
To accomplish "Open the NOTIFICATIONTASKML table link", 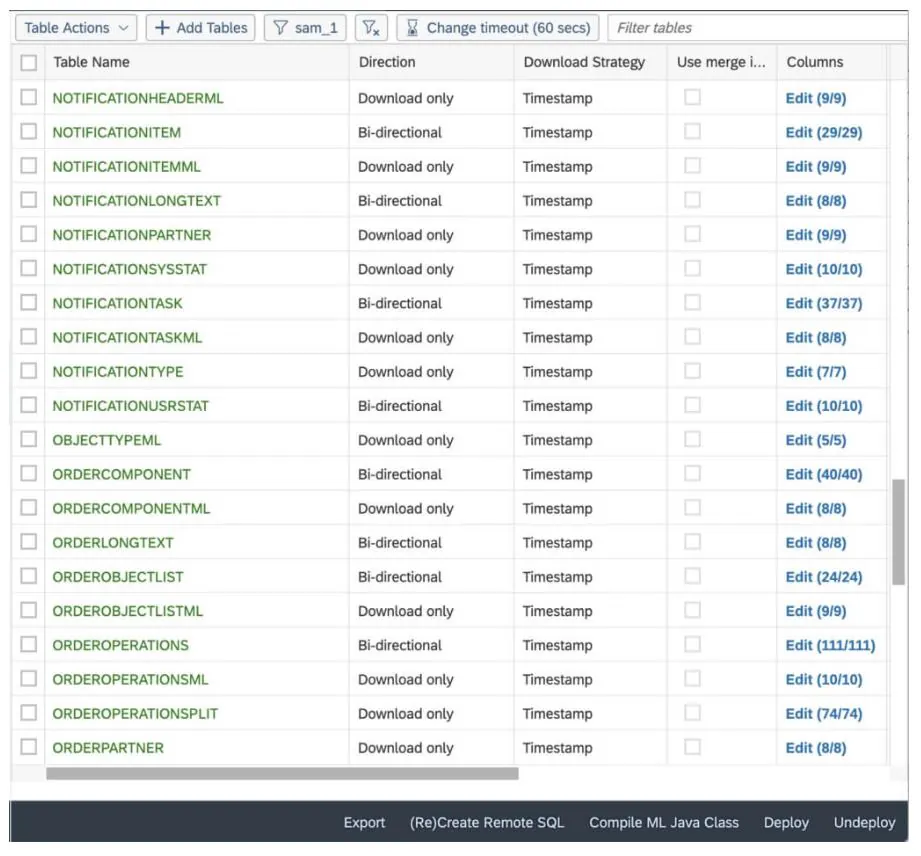I will point(127,338).
